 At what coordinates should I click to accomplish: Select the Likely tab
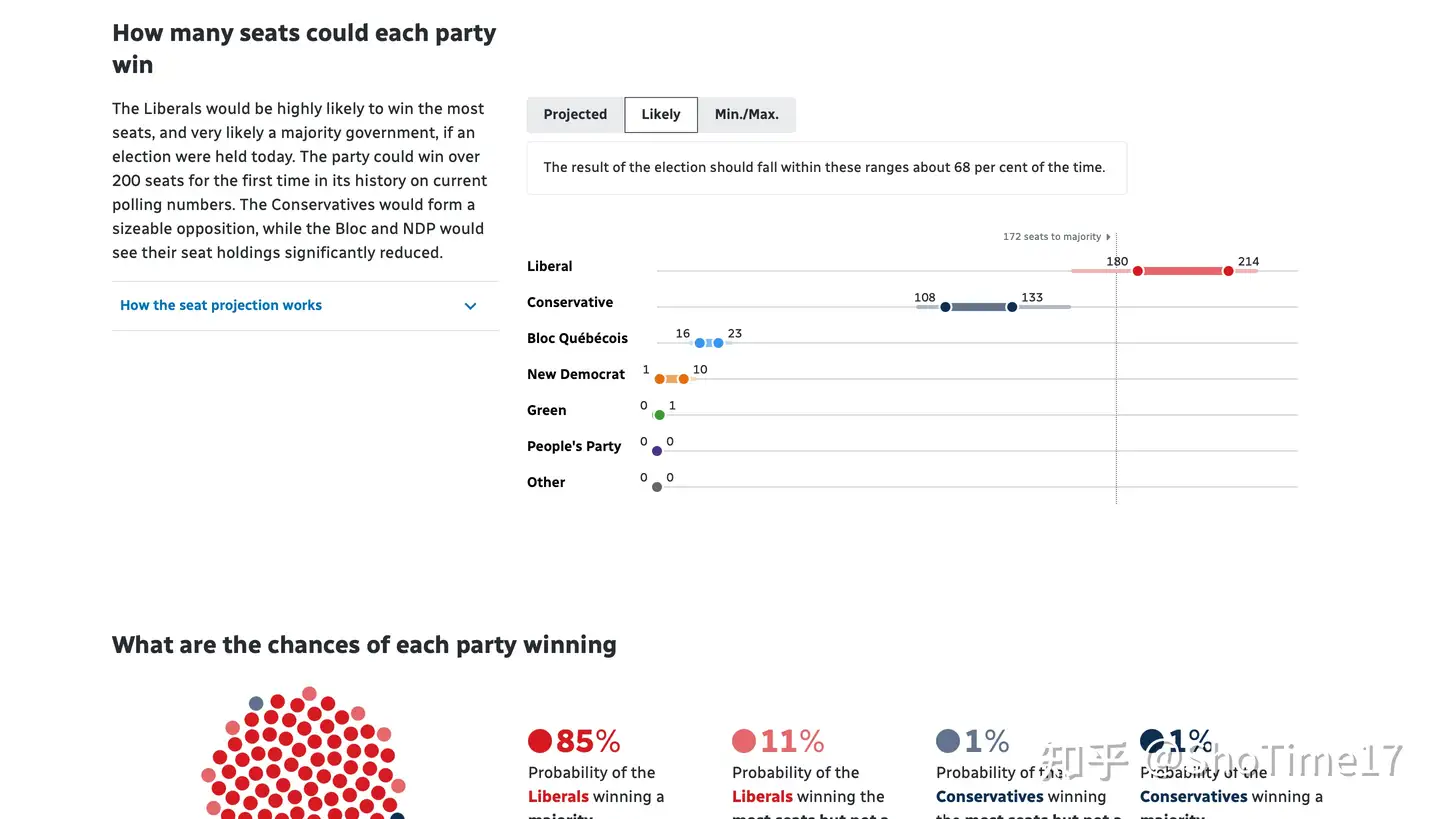(x=661, y=114)
